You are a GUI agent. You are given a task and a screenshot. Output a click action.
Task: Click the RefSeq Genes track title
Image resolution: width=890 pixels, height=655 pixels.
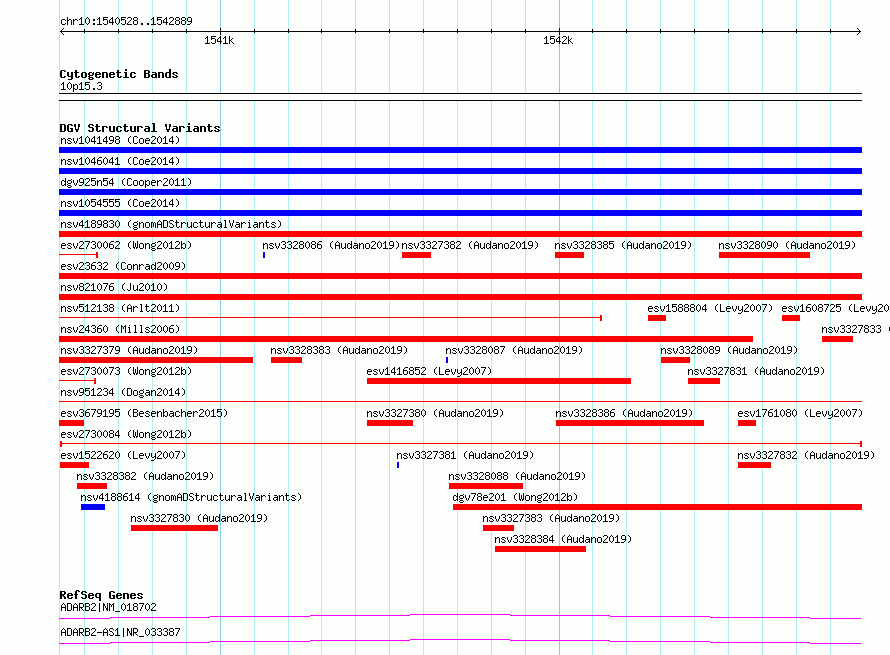(x=101, y=595)
